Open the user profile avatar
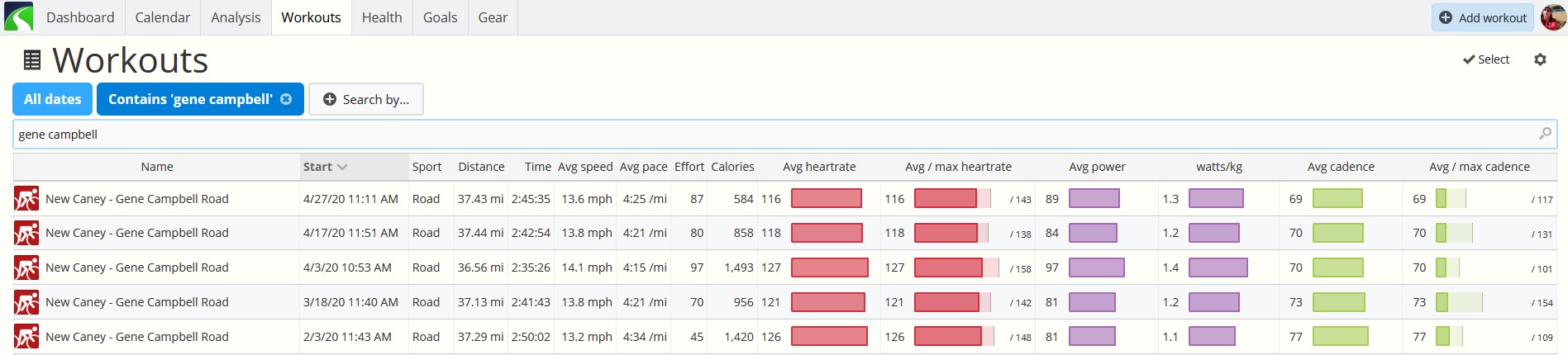 click(1553, 17)
